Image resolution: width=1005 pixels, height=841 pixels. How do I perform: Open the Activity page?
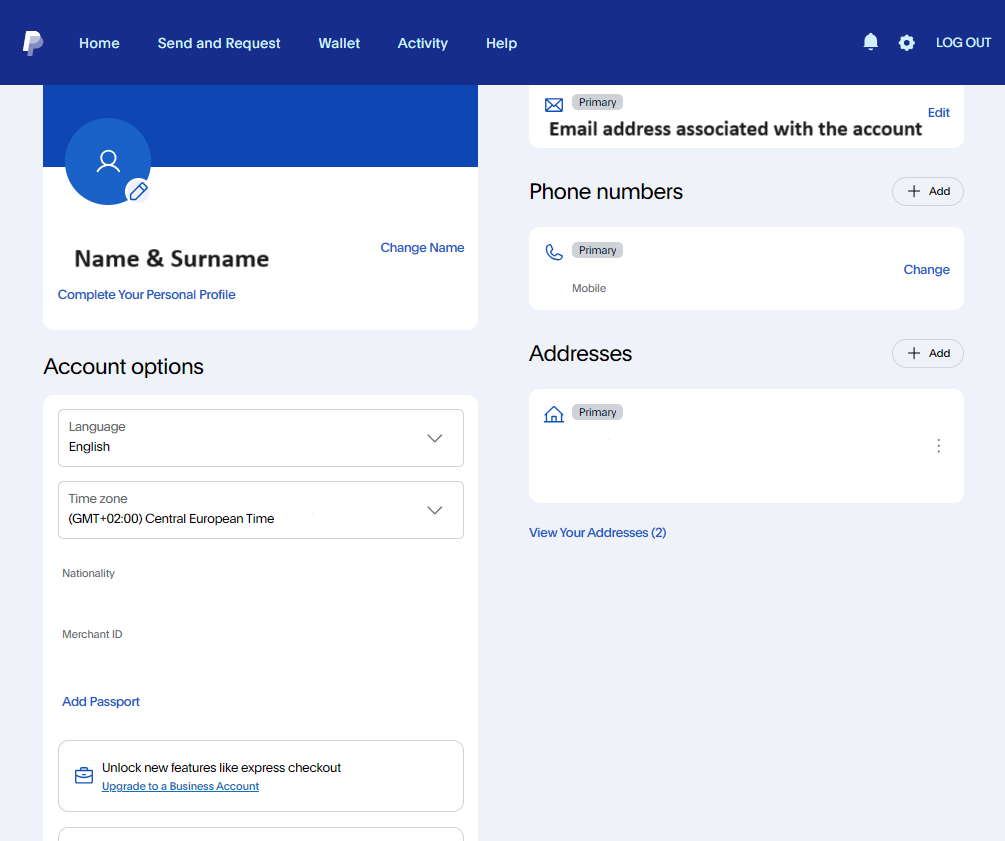[422, 43]
